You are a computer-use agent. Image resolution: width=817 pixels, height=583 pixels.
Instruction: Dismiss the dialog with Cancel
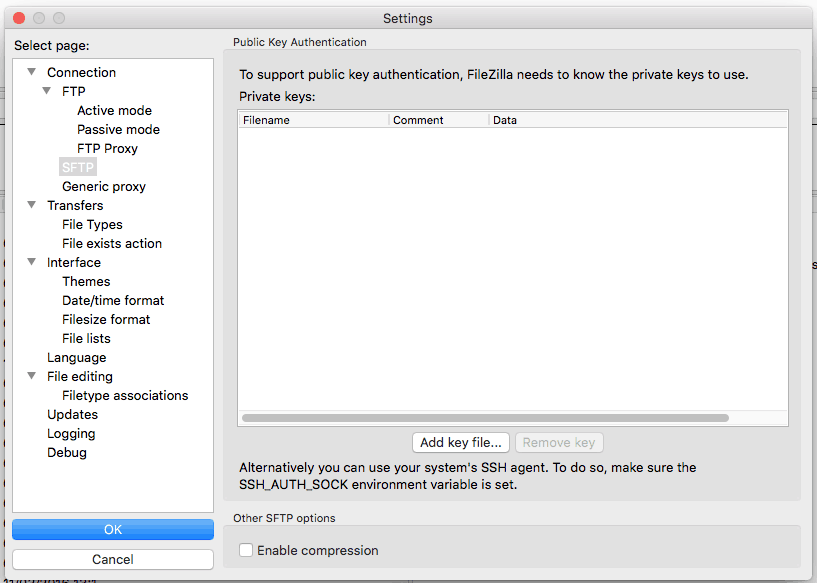(x=113, y=560)
